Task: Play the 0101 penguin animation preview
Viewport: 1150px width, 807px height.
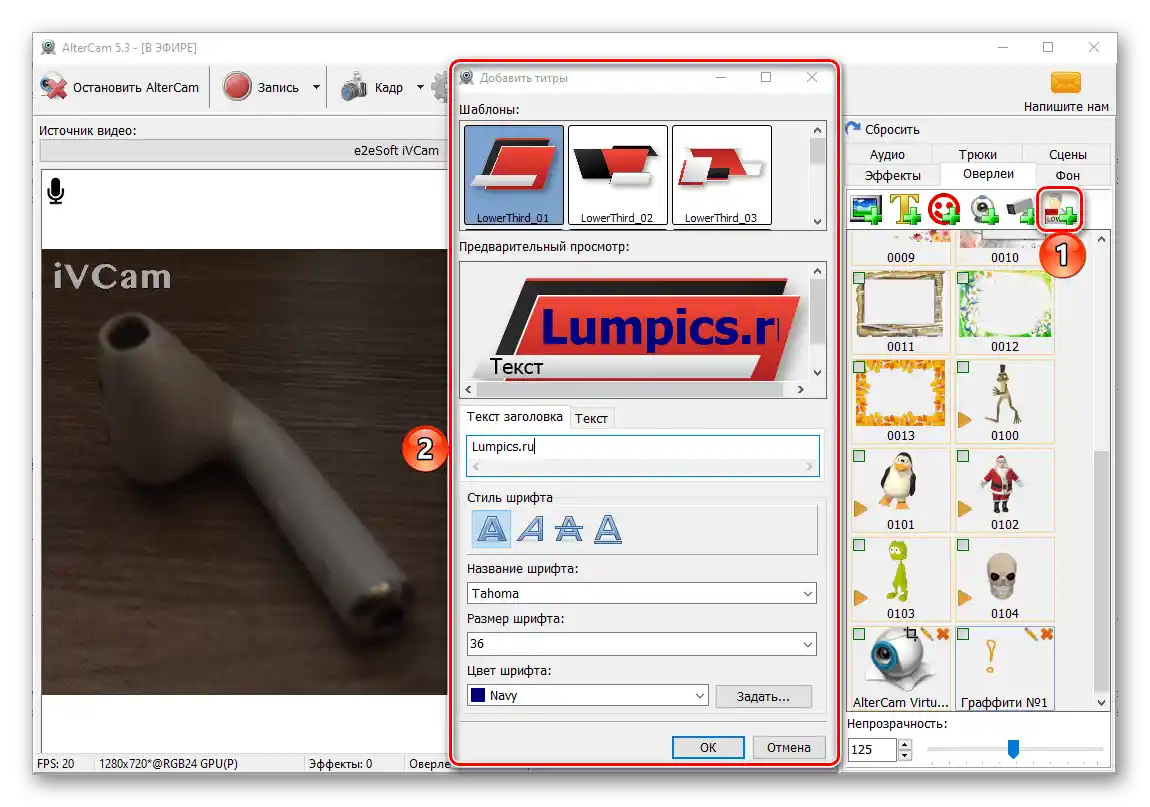Action: pos(860,508)
